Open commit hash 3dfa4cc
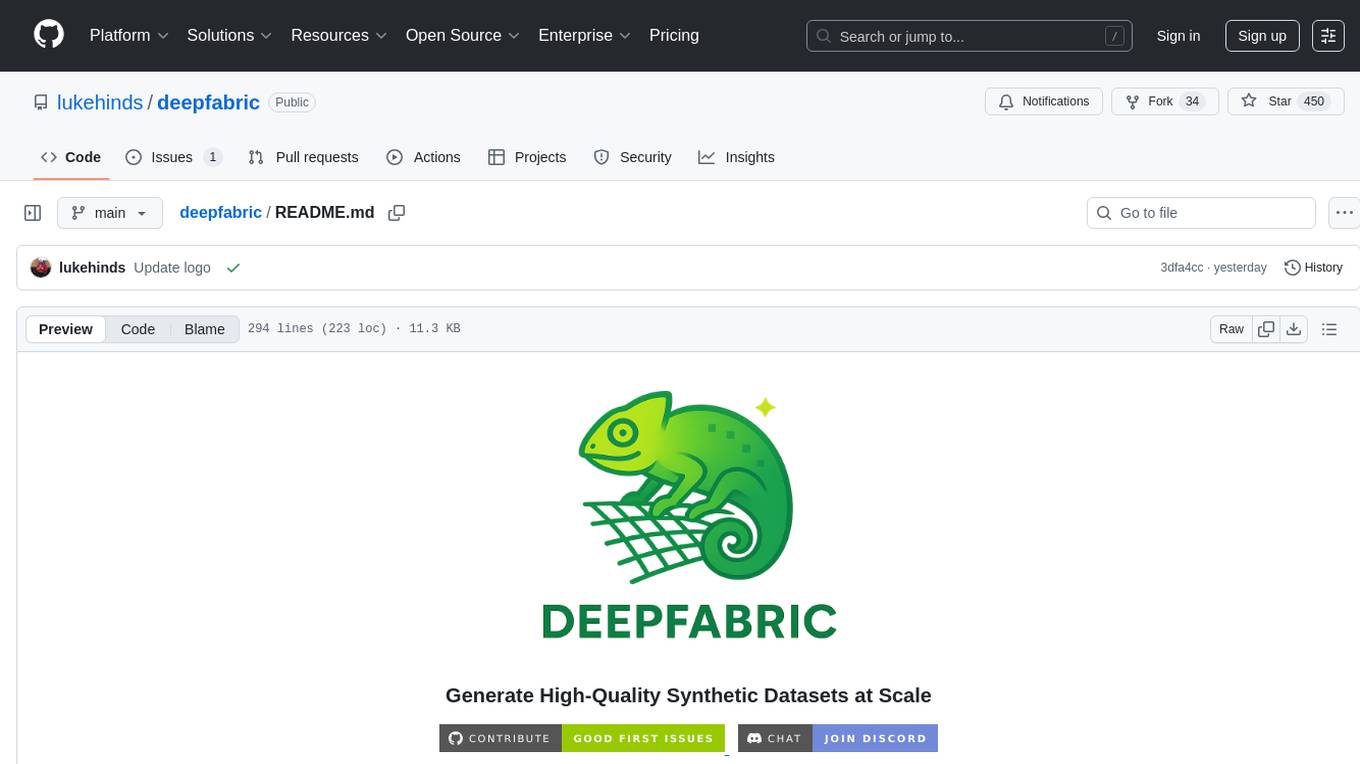 pyautogui.click(x=1181, y=268)
